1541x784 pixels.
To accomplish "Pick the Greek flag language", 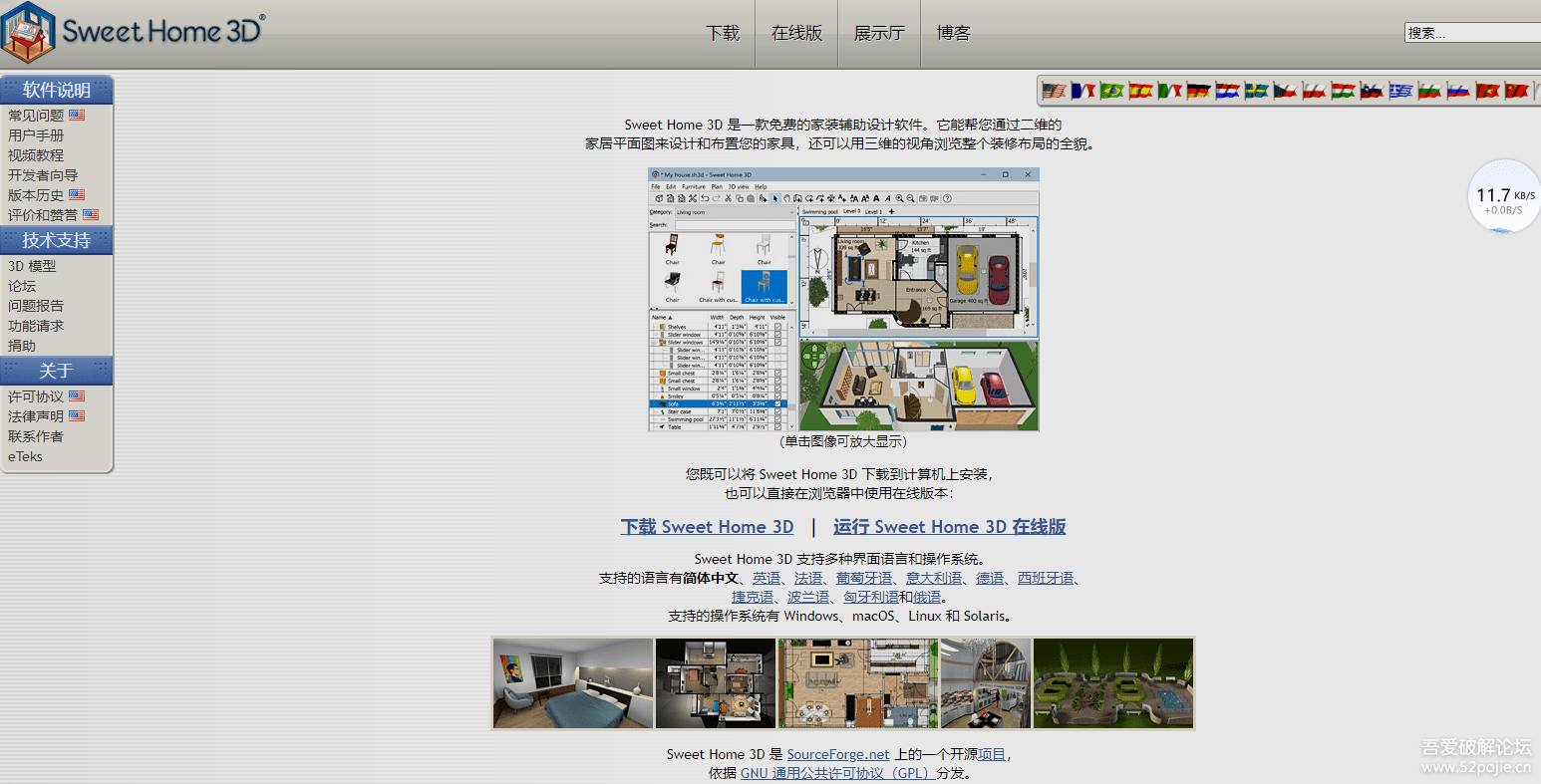I will tap(1401, 91).
